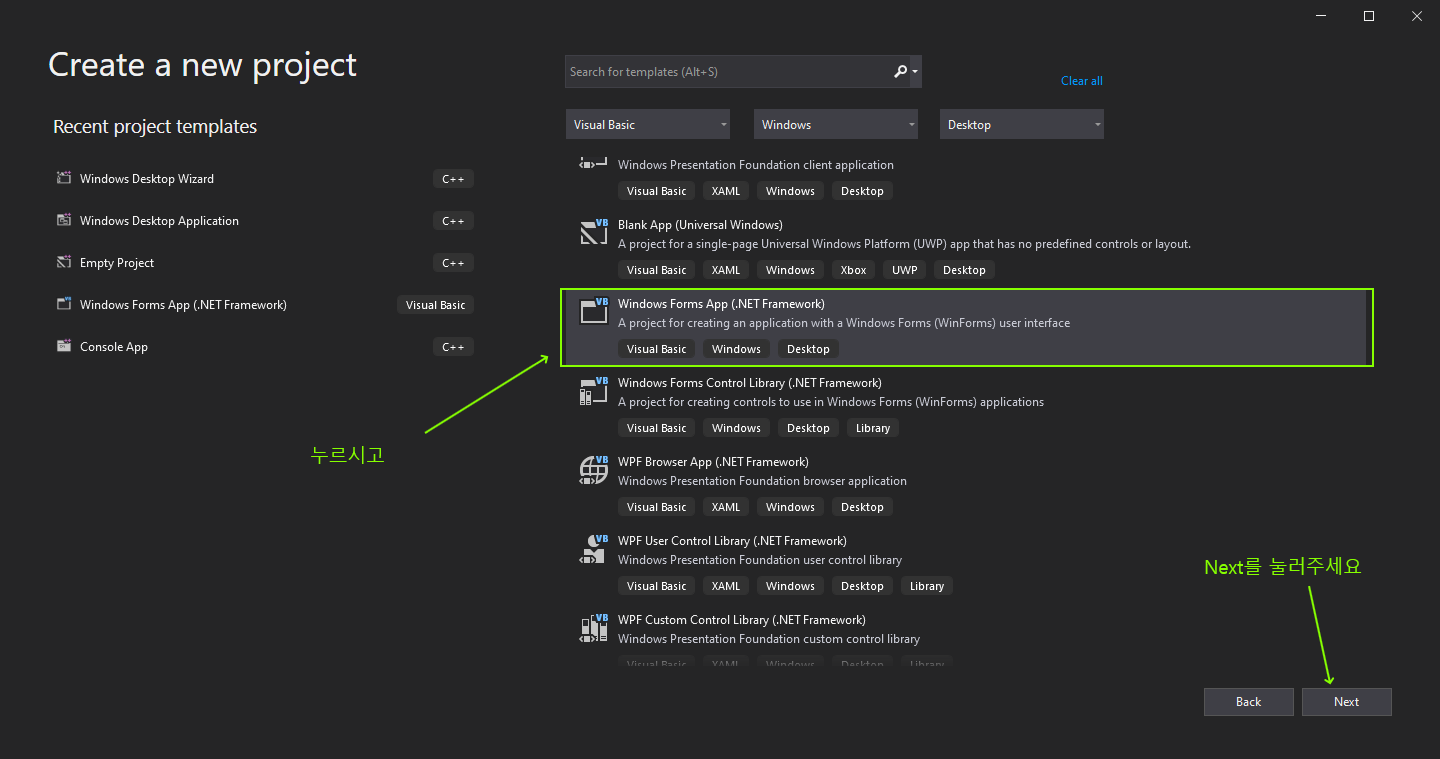The width and height of the screenshot is (1440, 759).
Task: Select Blank App (Universal Windows) template title
Action: (x=700, y=225)
